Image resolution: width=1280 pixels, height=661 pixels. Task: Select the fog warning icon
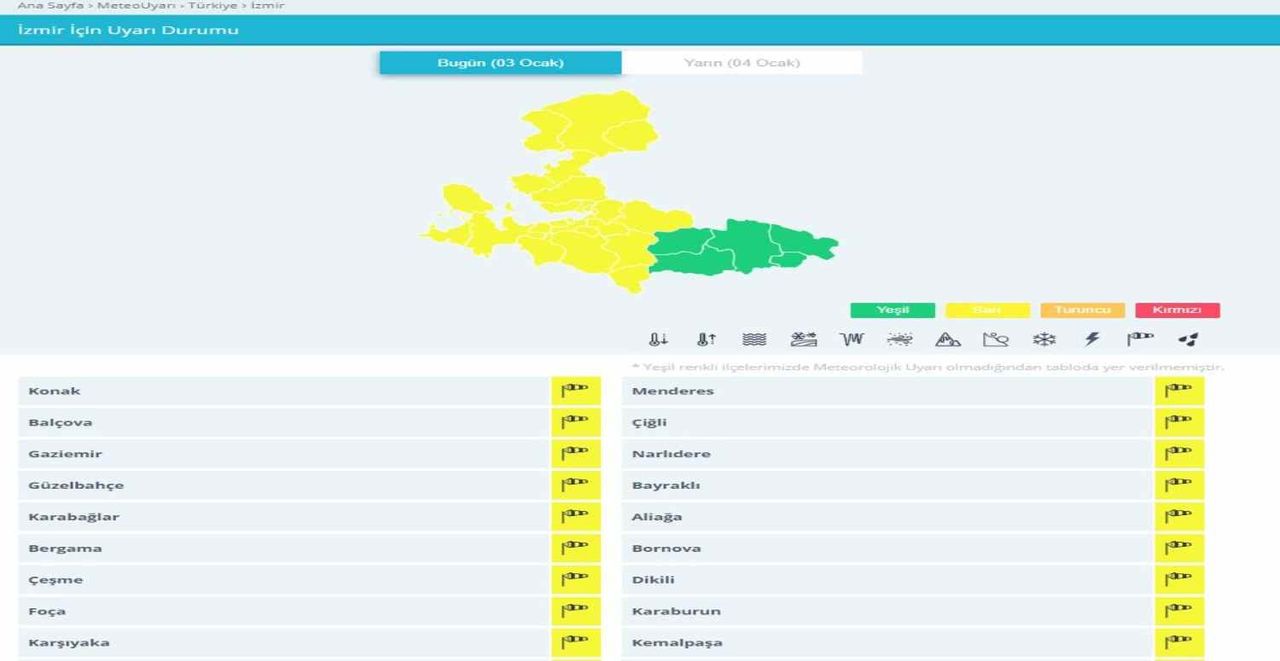pos(754,340)
